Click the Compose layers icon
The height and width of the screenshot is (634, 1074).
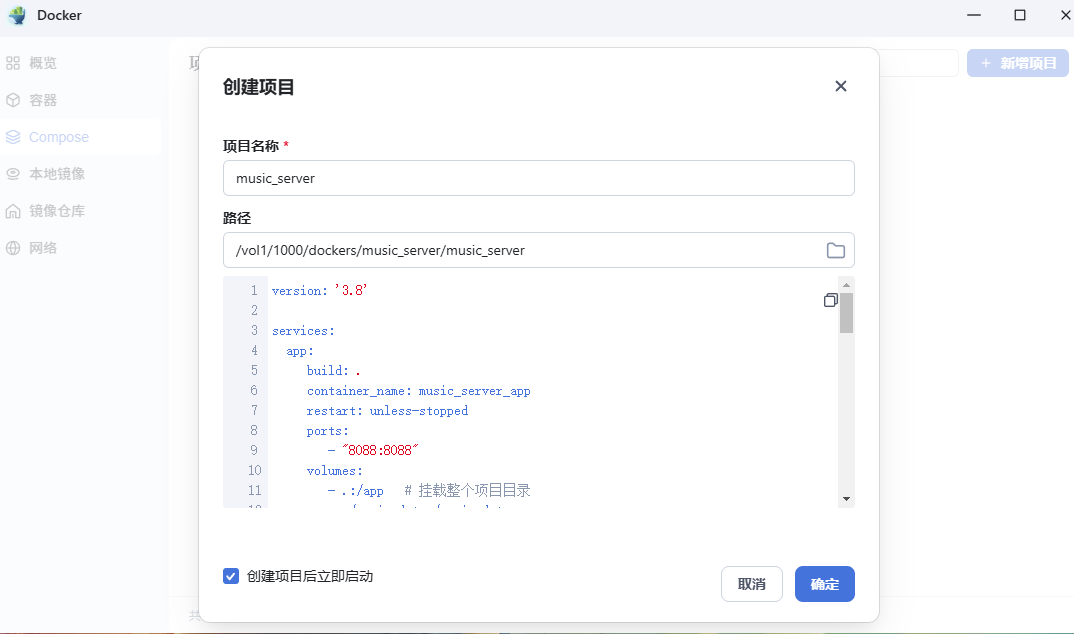point(13,137)
